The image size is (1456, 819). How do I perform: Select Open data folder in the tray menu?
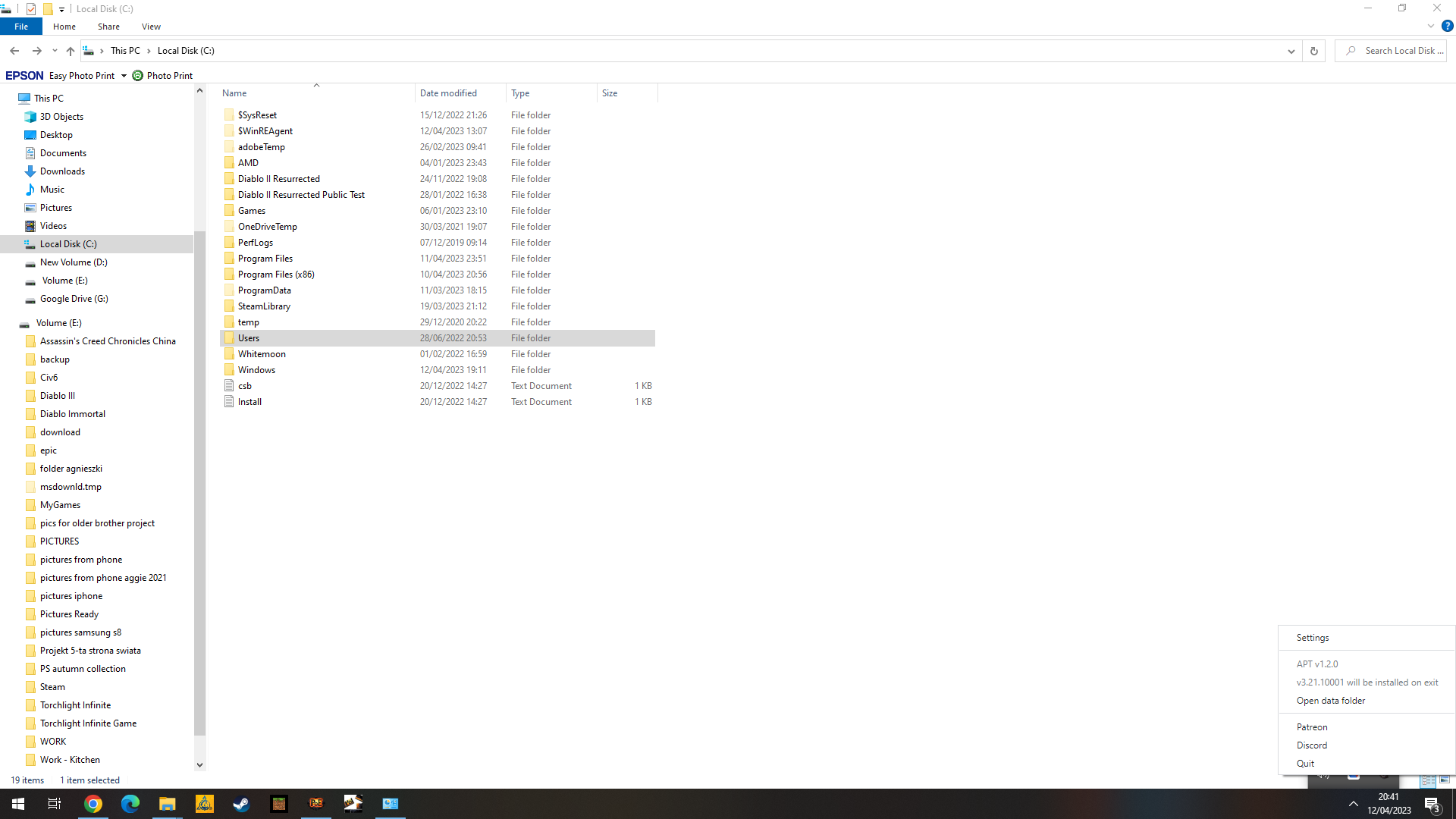pyautogui.click(x=1330, y=700)
